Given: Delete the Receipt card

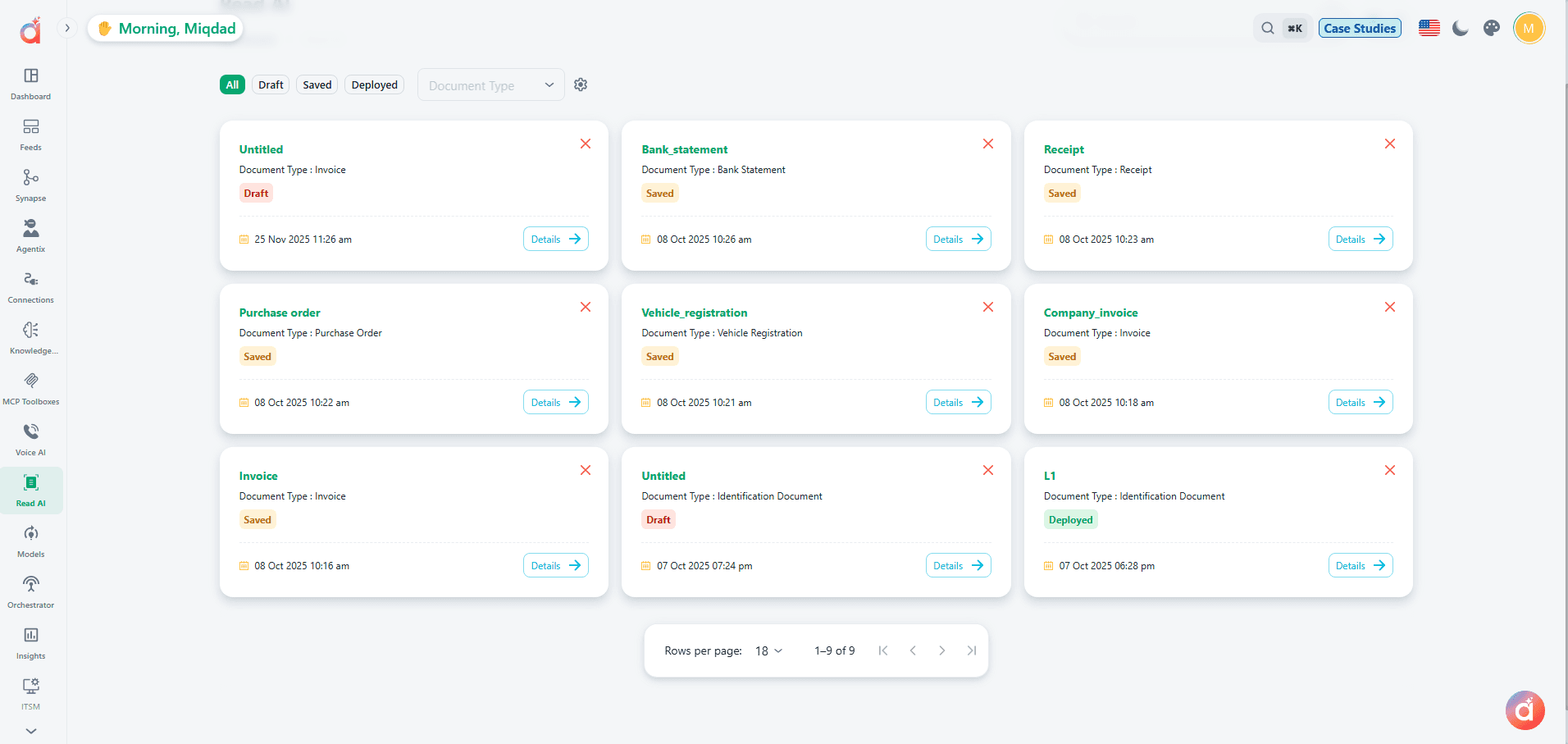Looking at the screenshot, I should tap(1390, 144).
